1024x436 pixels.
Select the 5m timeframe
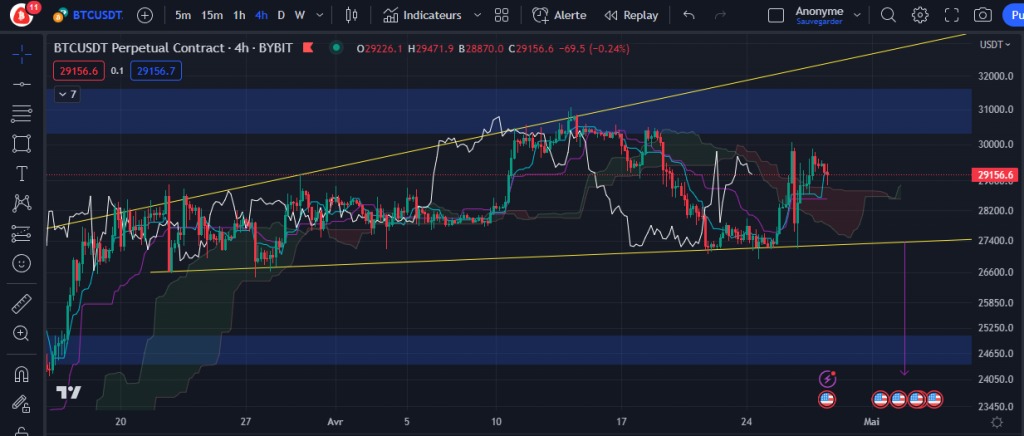184,15
